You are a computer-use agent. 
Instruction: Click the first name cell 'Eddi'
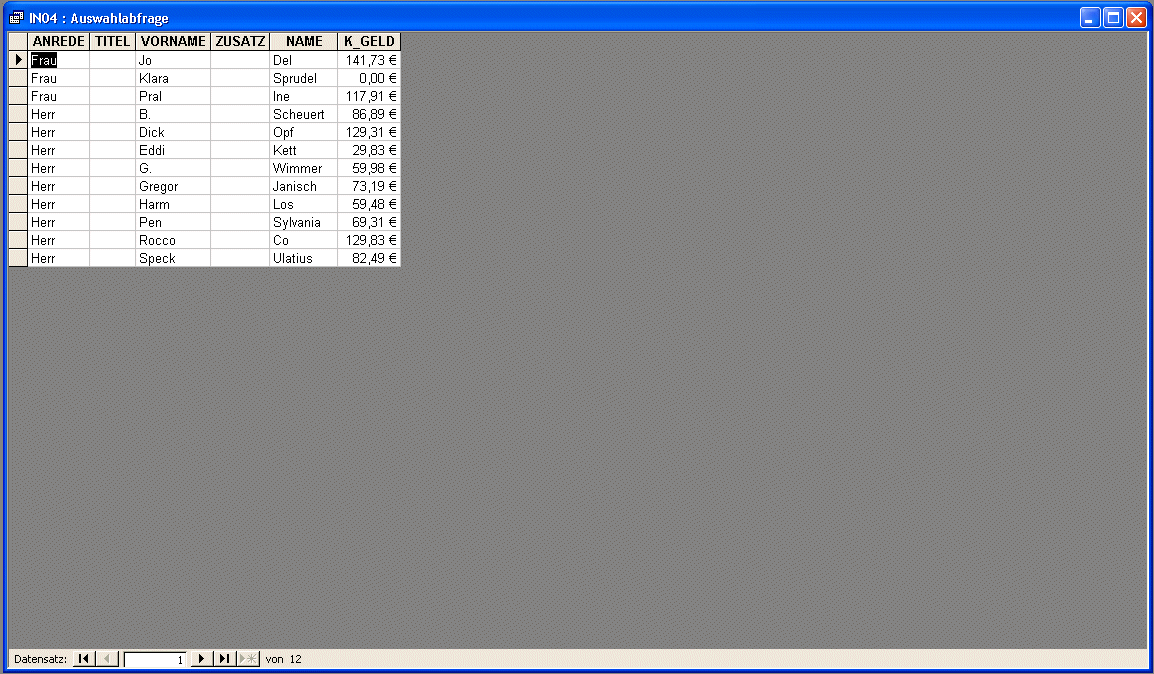point(173,150)
